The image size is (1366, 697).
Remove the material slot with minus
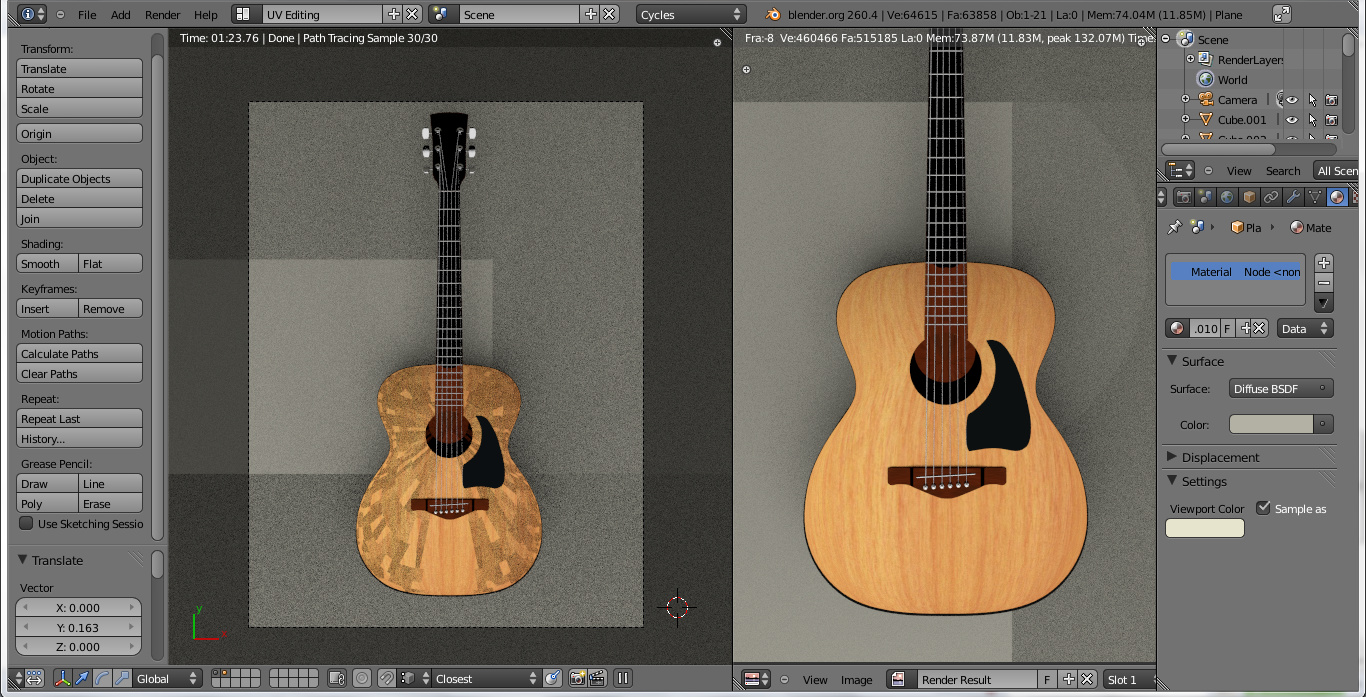1324,282
